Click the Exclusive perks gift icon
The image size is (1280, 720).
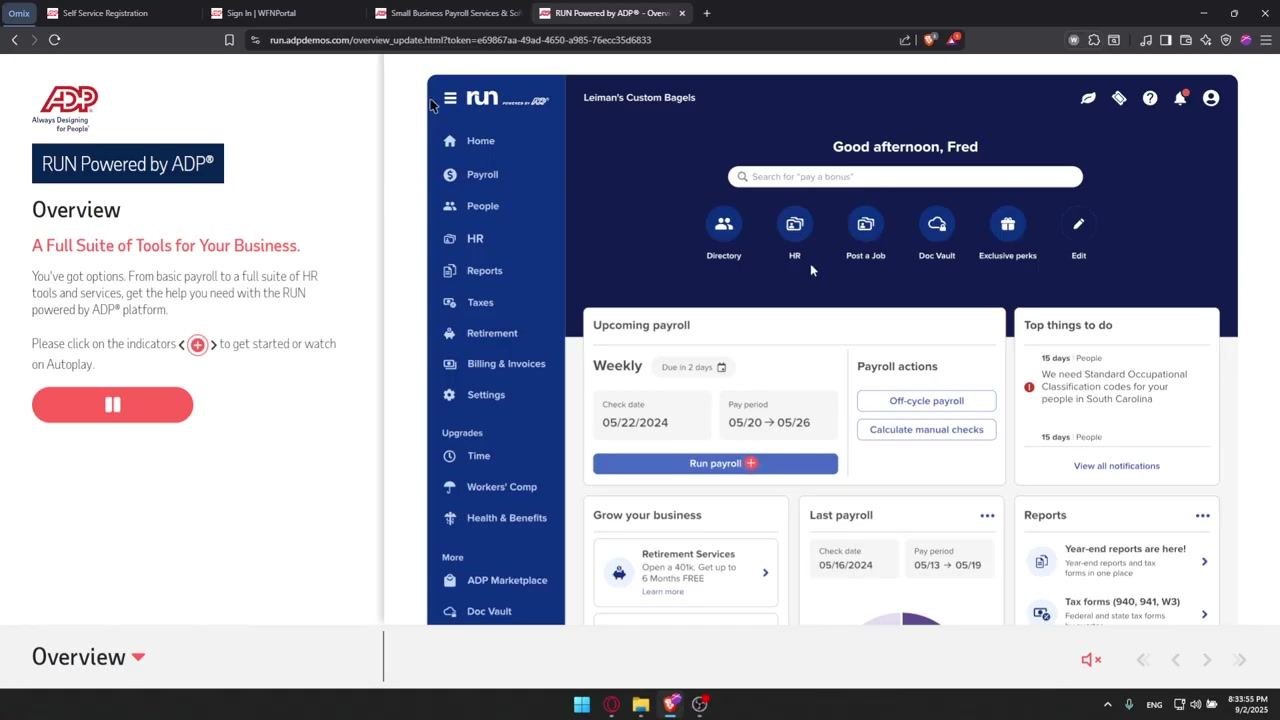1008,224
